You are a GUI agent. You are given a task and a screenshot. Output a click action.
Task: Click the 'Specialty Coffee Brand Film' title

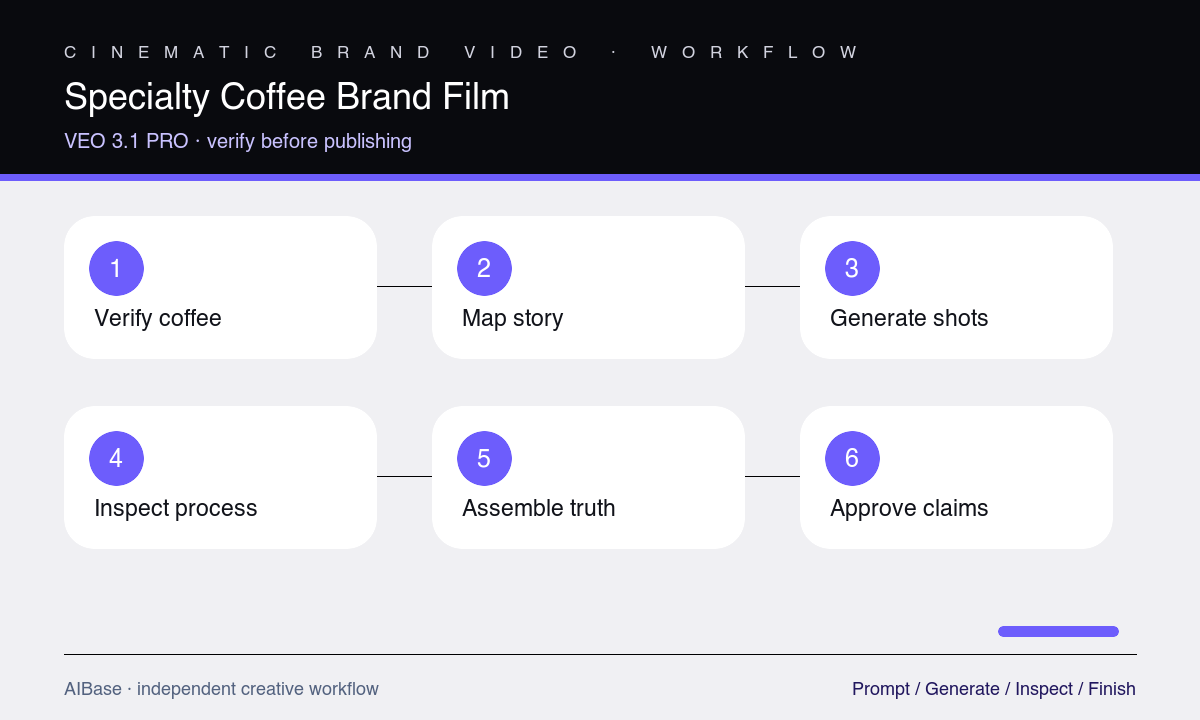(287, 97)
